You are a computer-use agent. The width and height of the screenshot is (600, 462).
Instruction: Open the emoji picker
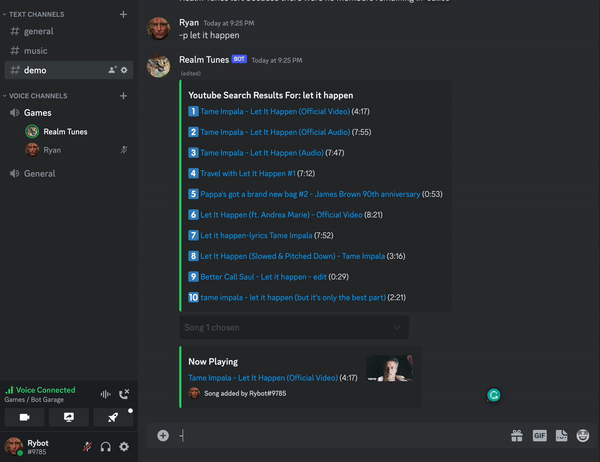(583, 436)
